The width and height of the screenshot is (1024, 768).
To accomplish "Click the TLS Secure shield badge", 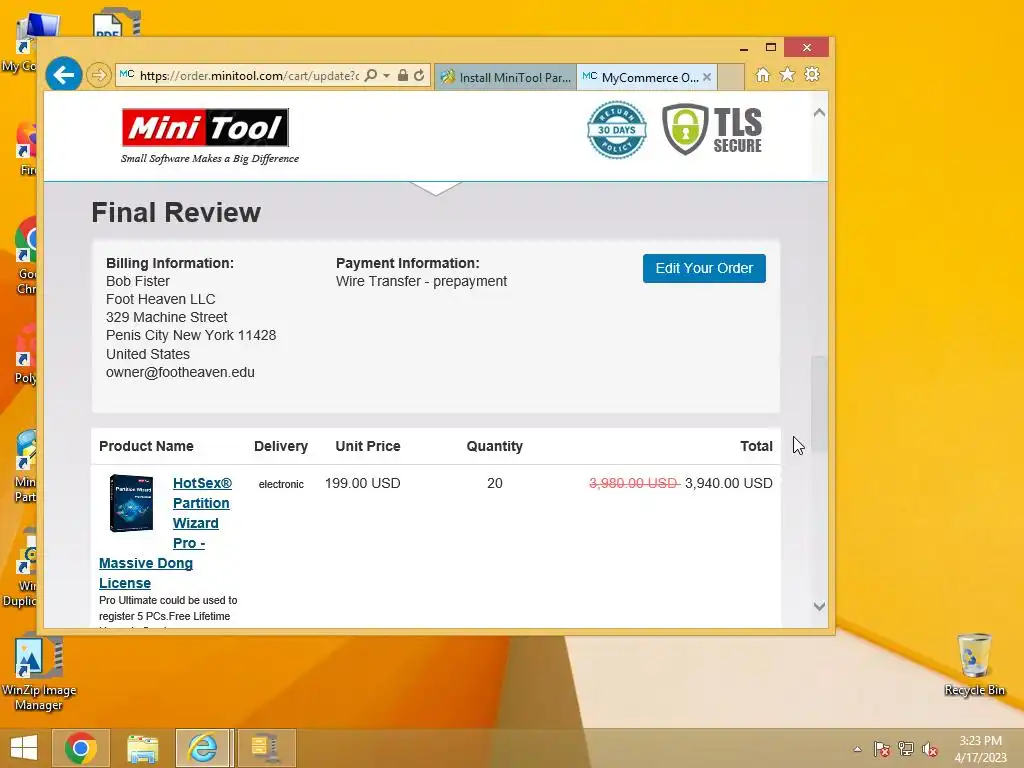I will coord(712,129).
